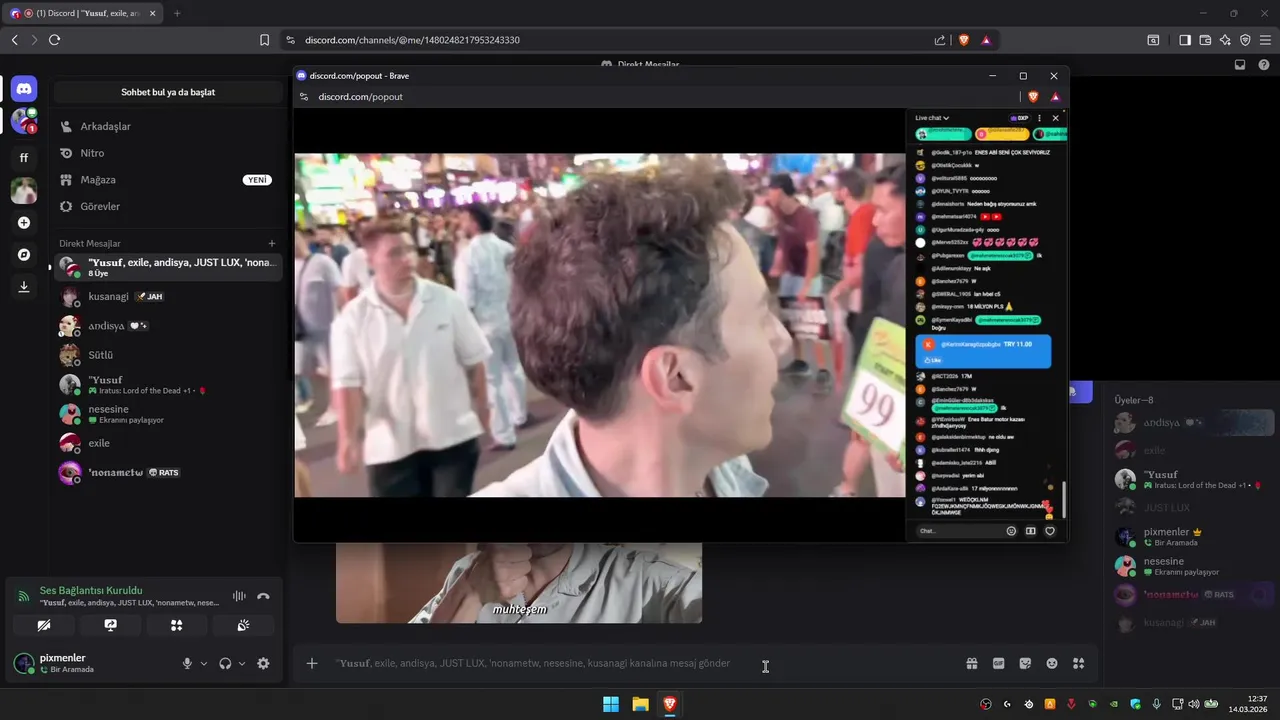Open File Explorer from taskbar

click(x=640, y=704)
